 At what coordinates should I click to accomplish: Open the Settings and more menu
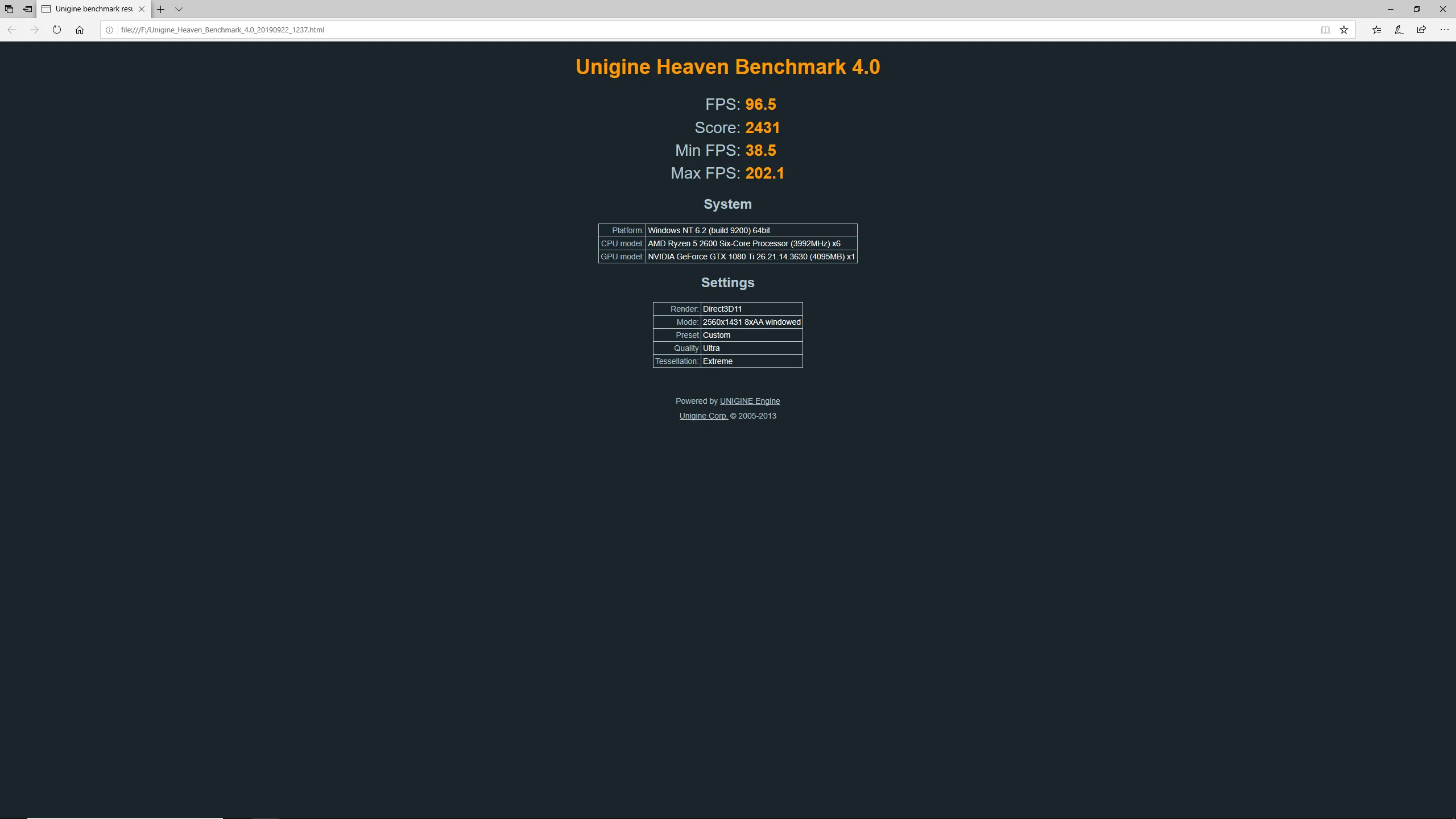[1444, 30]
